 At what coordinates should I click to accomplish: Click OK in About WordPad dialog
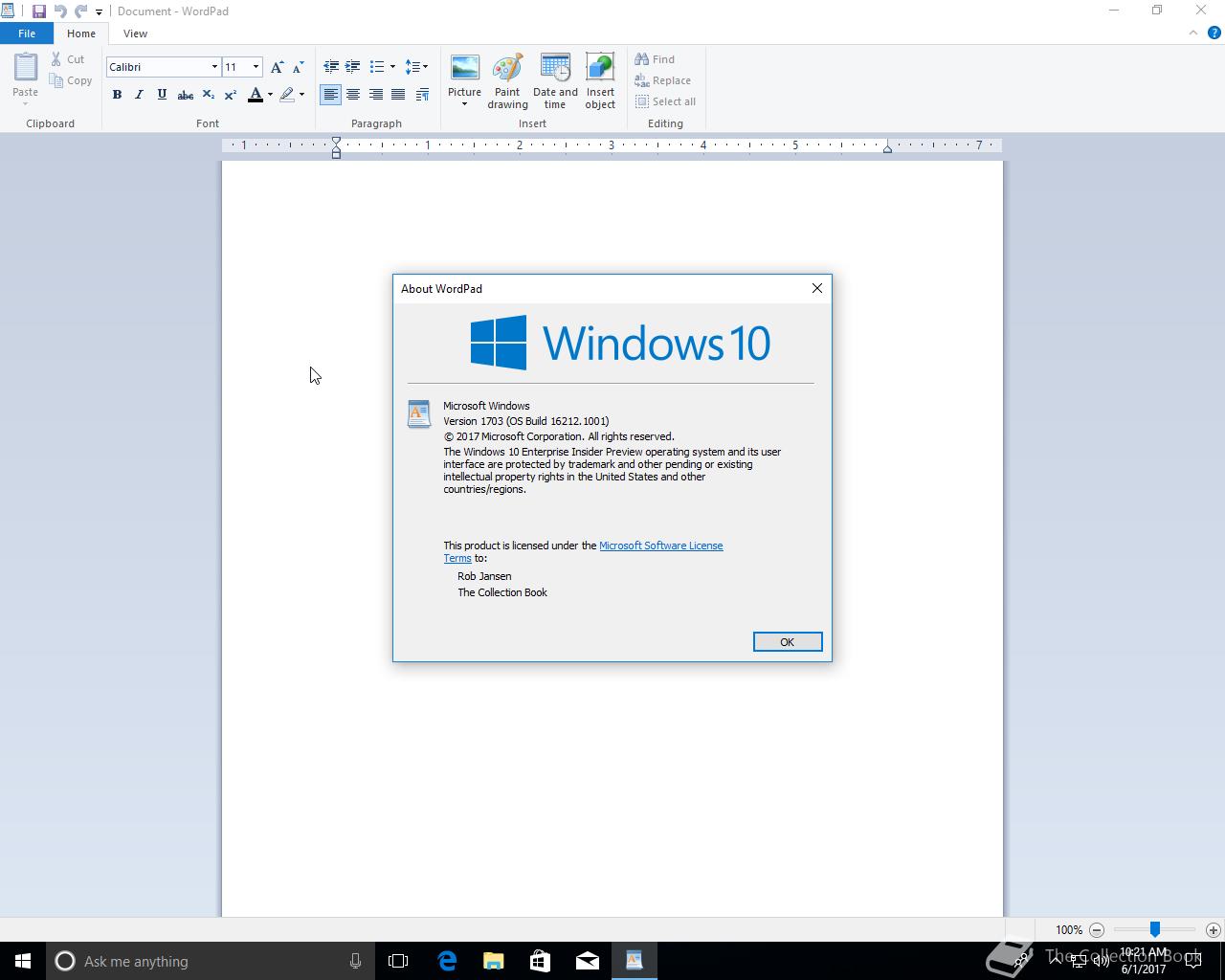point(788,642)
